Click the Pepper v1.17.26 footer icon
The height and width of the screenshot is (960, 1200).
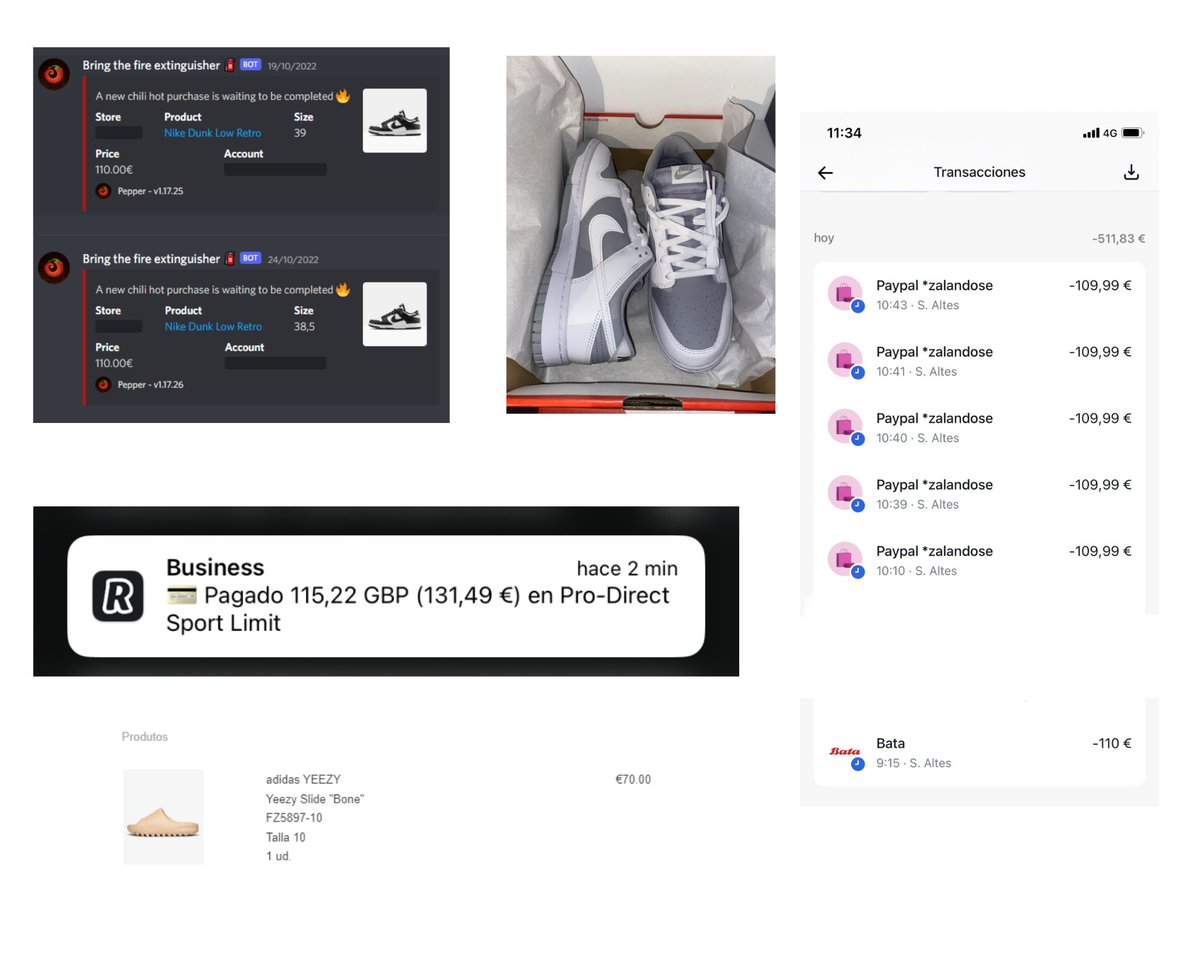[103, 384]
